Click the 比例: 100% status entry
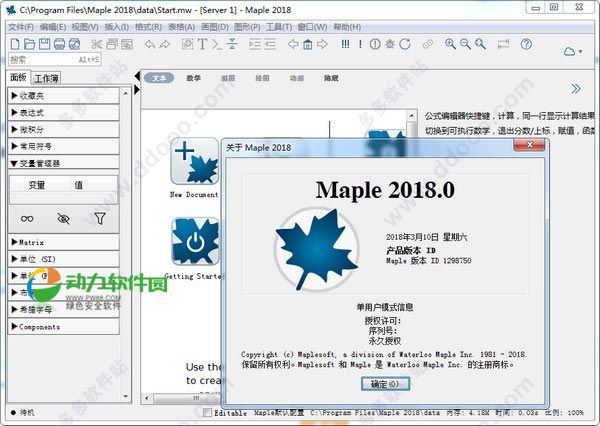 coord(564,413)
